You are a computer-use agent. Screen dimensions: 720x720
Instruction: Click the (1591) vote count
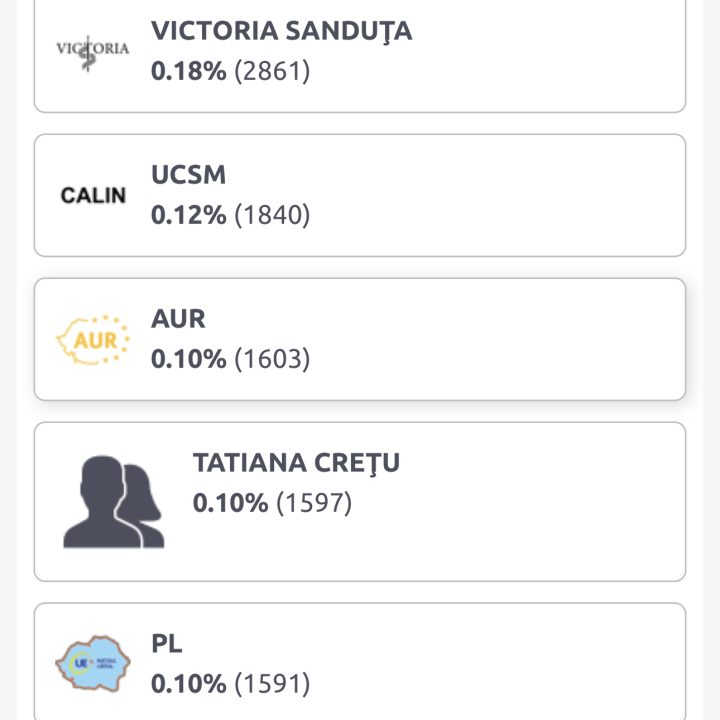[272, 684]
